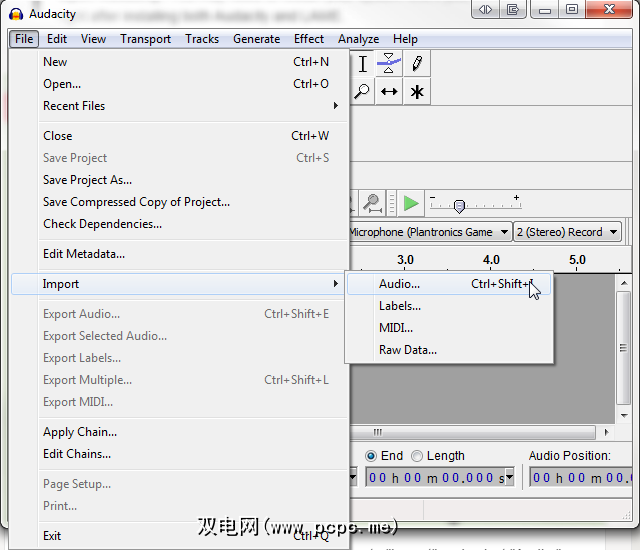
Task: Select the Envelope tool
Action: (x=389, y=63)
